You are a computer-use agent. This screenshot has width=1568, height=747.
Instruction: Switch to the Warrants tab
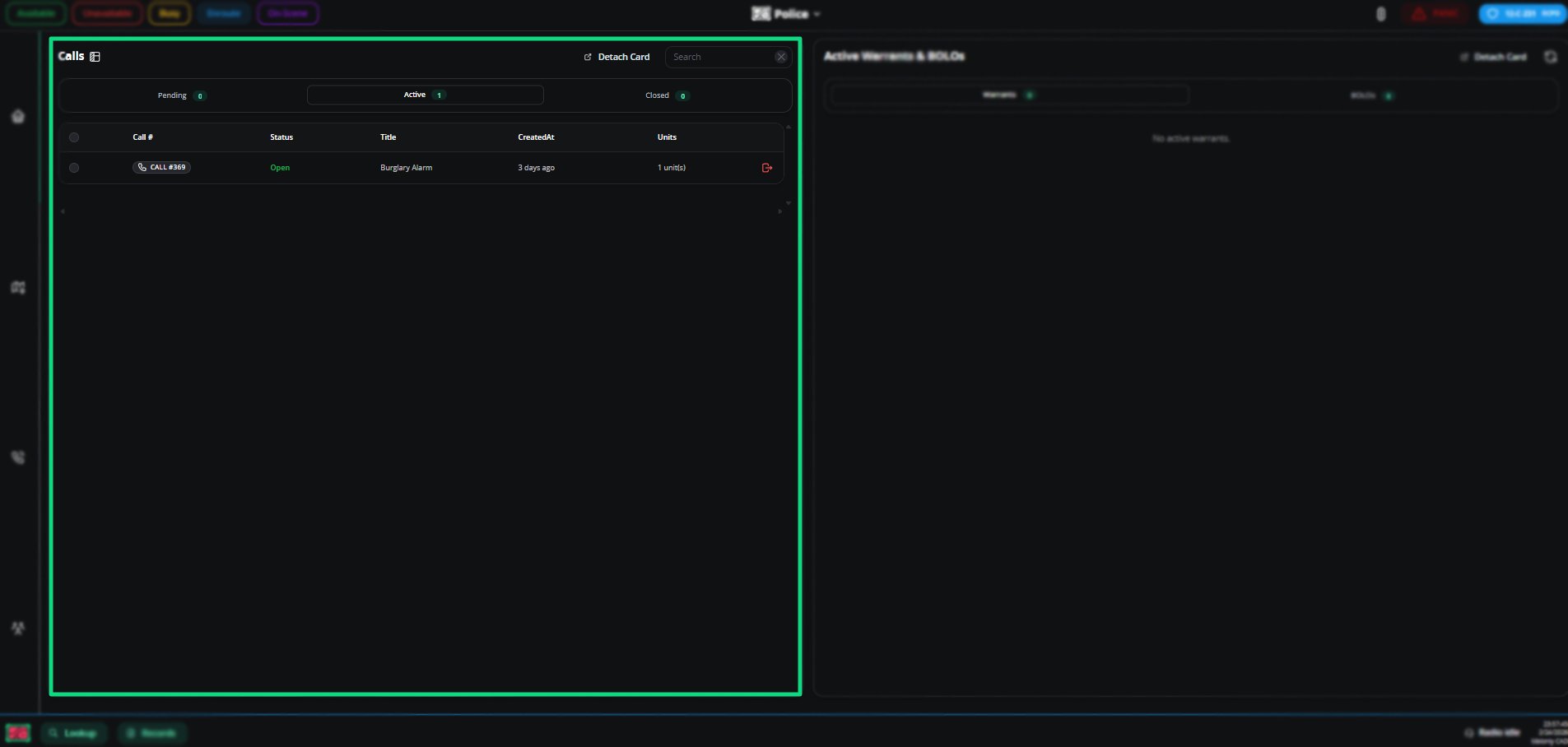(x=1009, y=95)
